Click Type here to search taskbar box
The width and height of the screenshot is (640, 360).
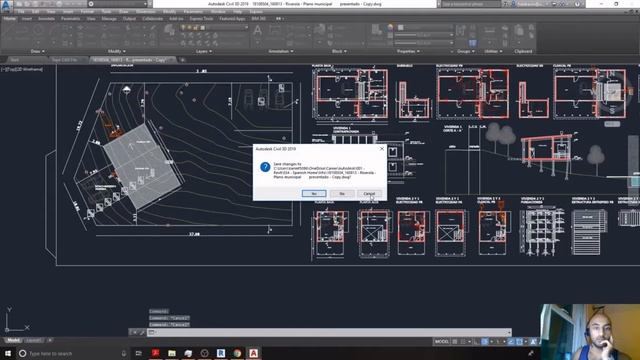pyautogui.click(x=73, y=353)
